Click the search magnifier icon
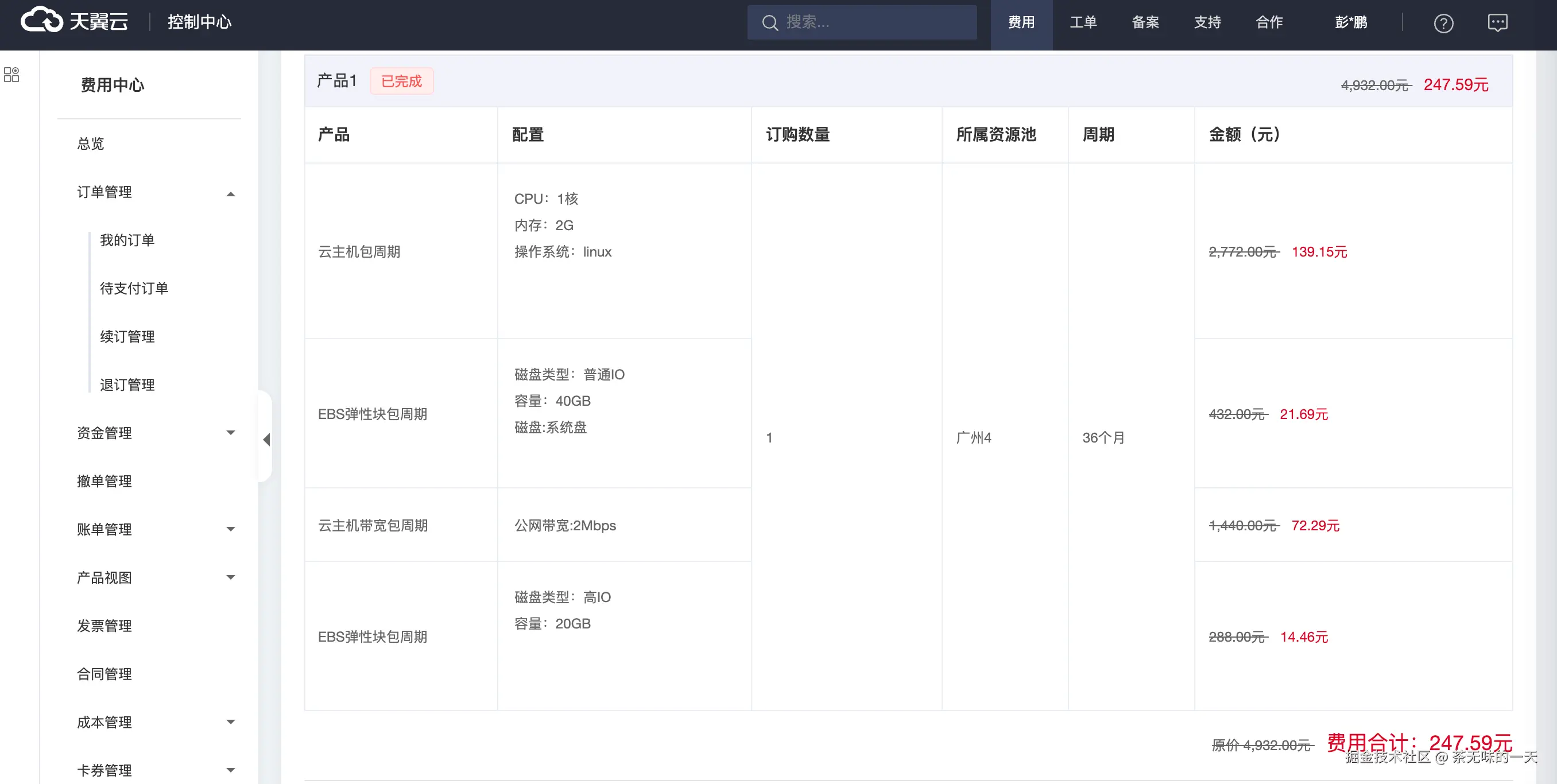The image size is (1557, 784). point(769,23)
